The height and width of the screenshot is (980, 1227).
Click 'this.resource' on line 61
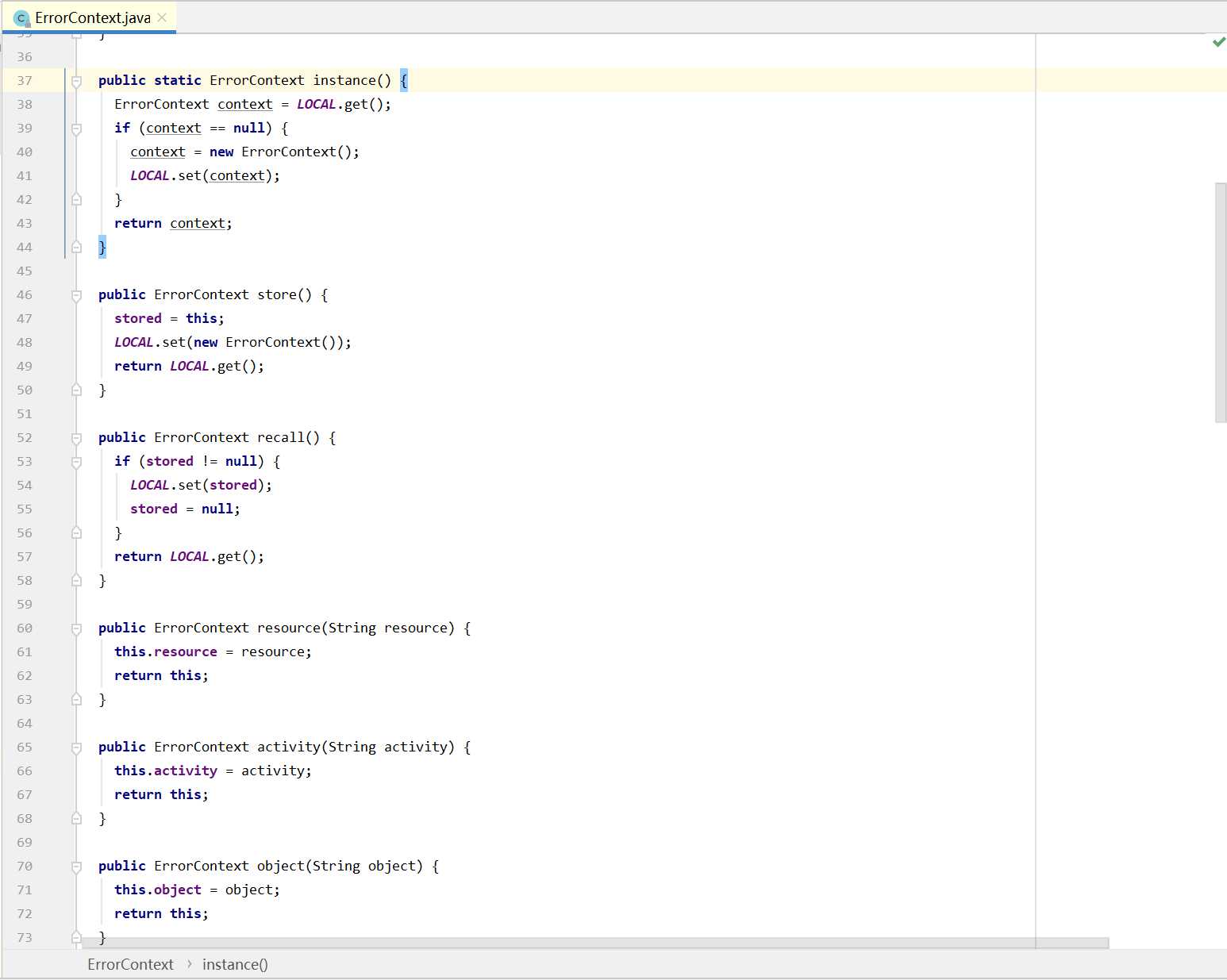(166, 651)
